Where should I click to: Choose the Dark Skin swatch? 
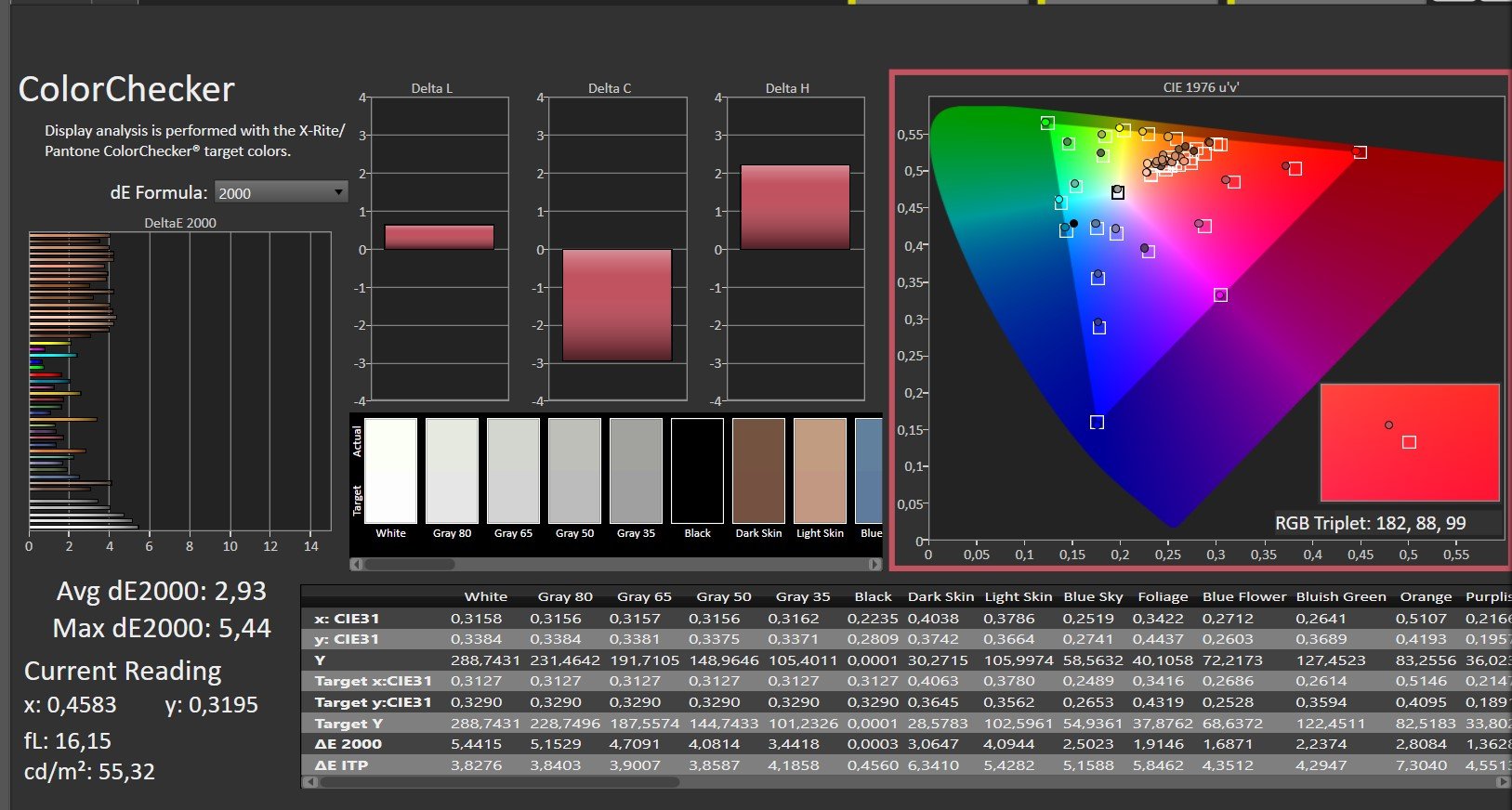pos(758,471)
